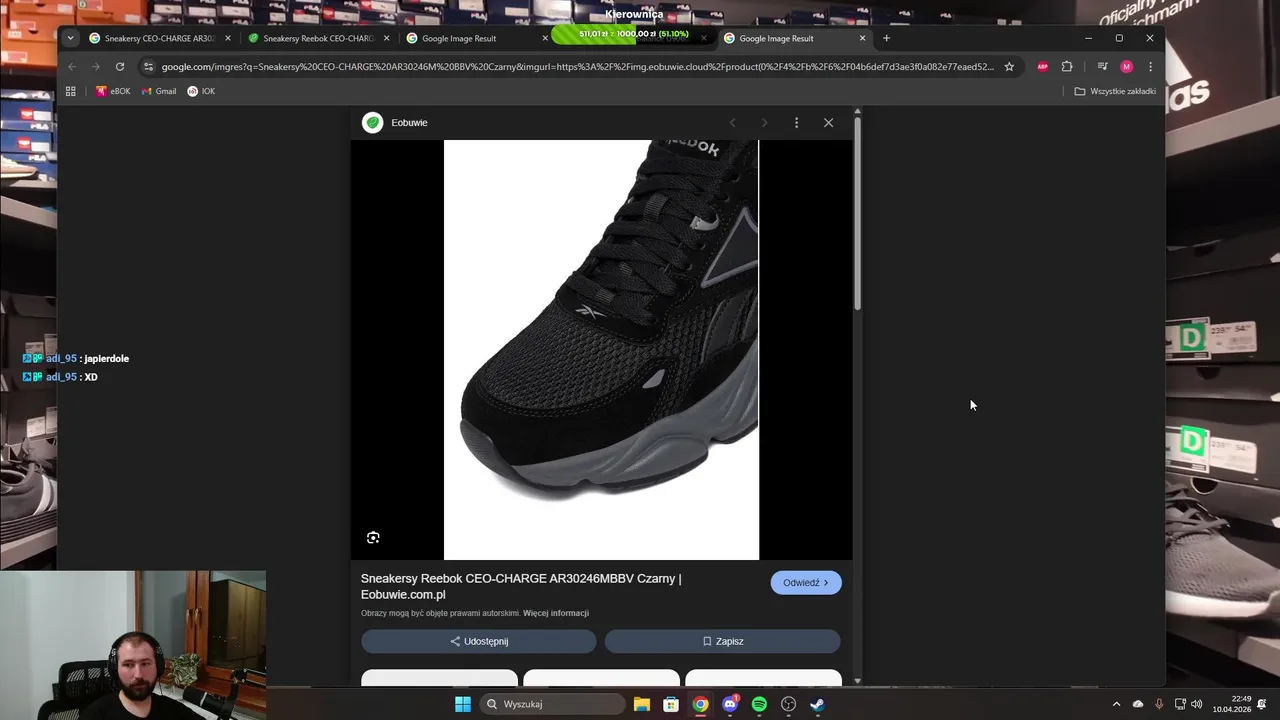Open File Explorer from taskbar
The width and height of the screenshot is (1280, 720).
click(x=641, y=704)
